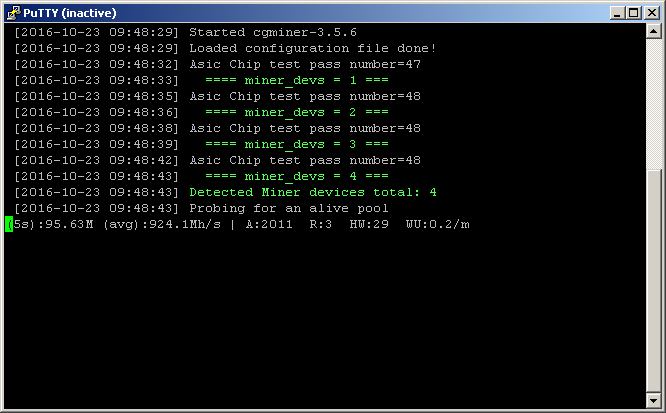The image size is (666, 413).
Task: Click the scrollbar down arrow
Action: (x=653, y=399)
